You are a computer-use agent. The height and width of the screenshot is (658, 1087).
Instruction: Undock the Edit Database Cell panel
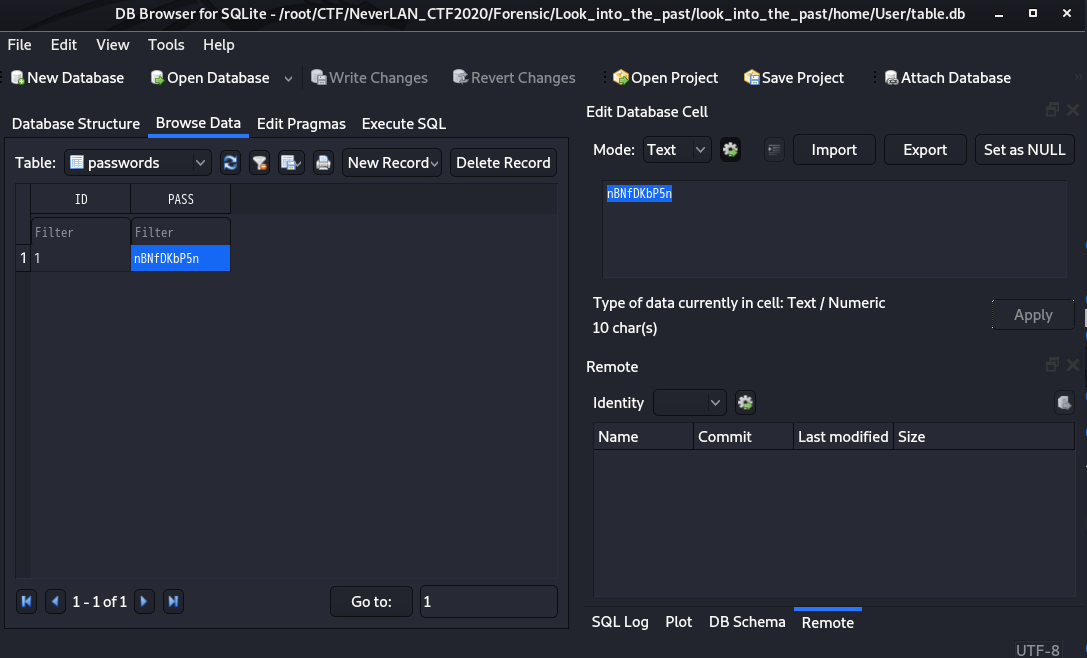click(1052, 109)
